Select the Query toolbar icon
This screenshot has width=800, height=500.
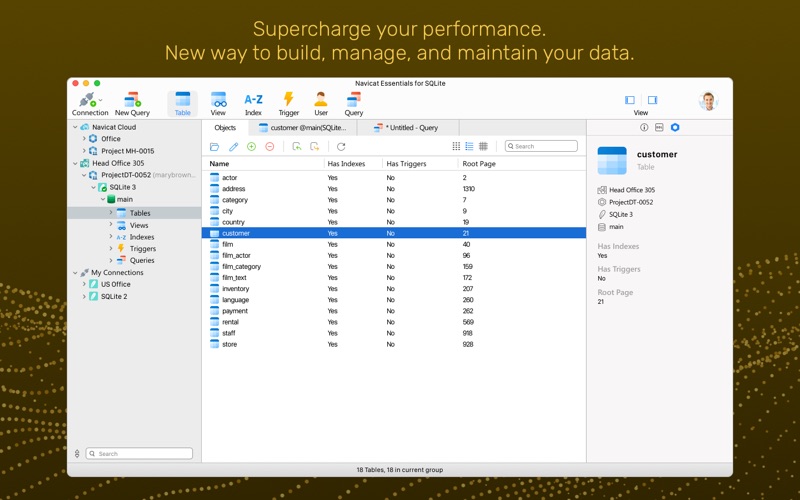click(x=354, y=104)
